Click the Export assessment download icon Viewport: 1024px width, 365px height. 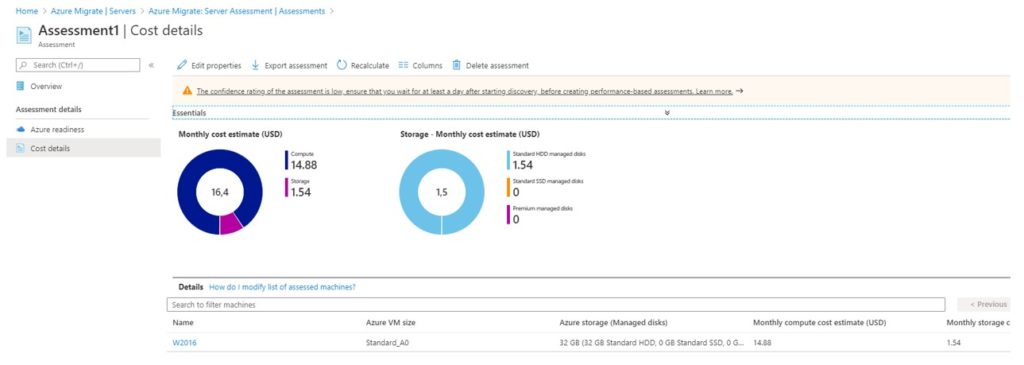point(255,65)
